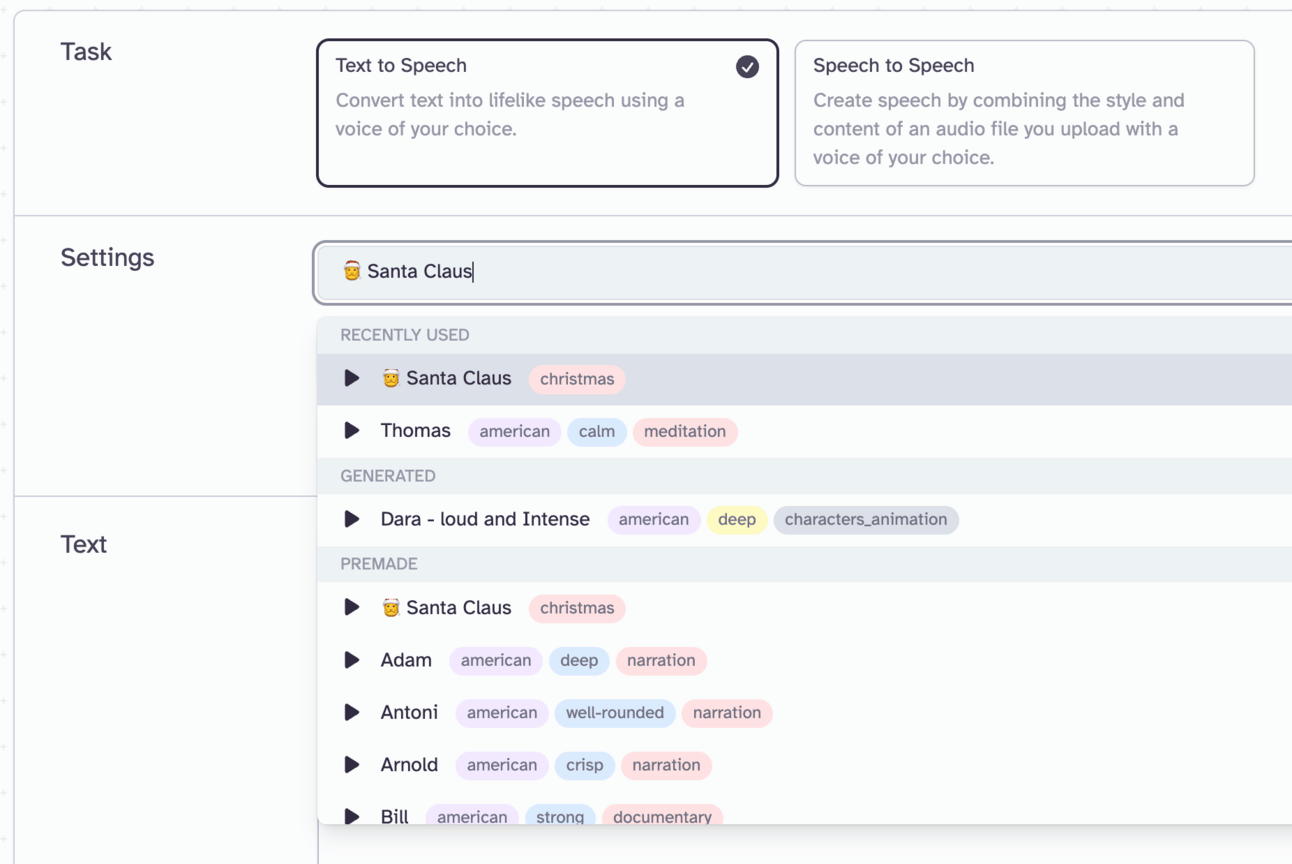The width and height of the screenshot is (1292, 864).
Task: Select Antoni from the premade voices
Action: (409, 713)
